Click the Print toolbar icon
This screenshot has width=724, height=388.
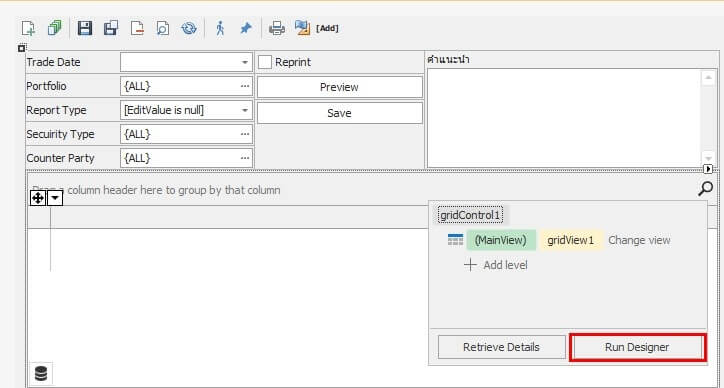[x=277, y=28]
